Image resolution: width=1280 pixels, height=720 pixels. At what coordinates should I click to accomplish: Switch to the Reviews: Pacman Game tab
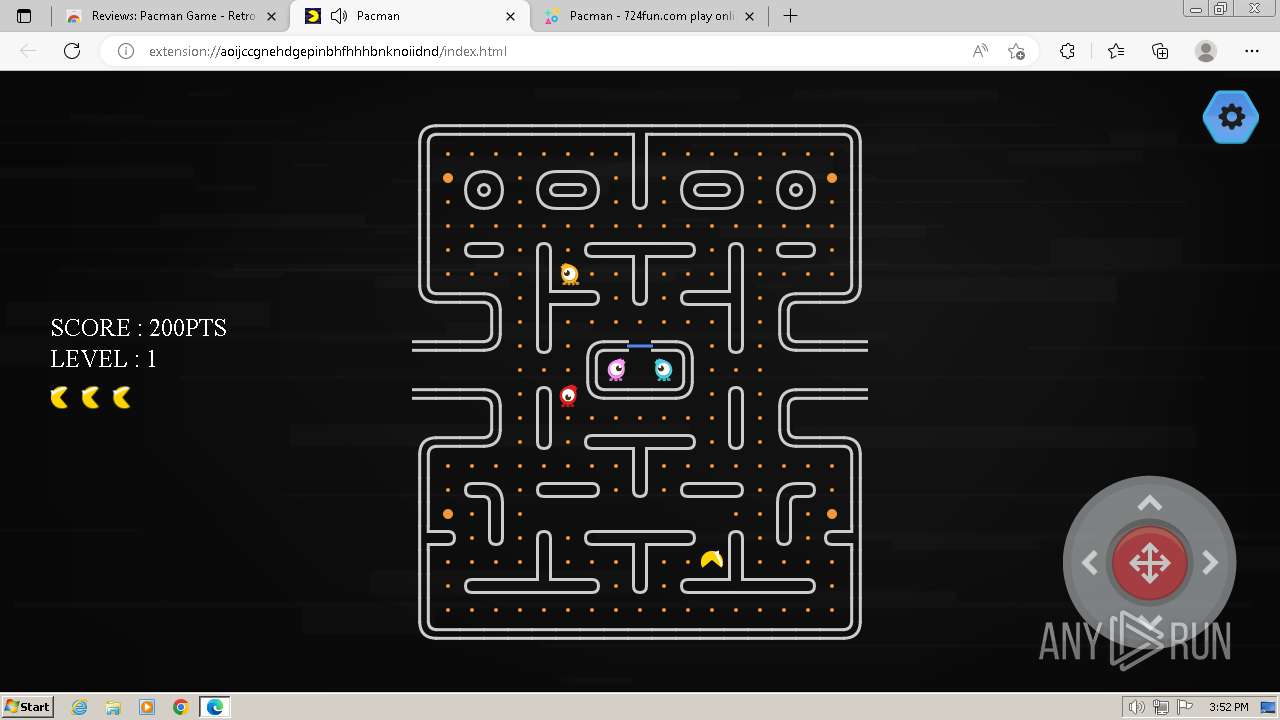click(170, 16)
